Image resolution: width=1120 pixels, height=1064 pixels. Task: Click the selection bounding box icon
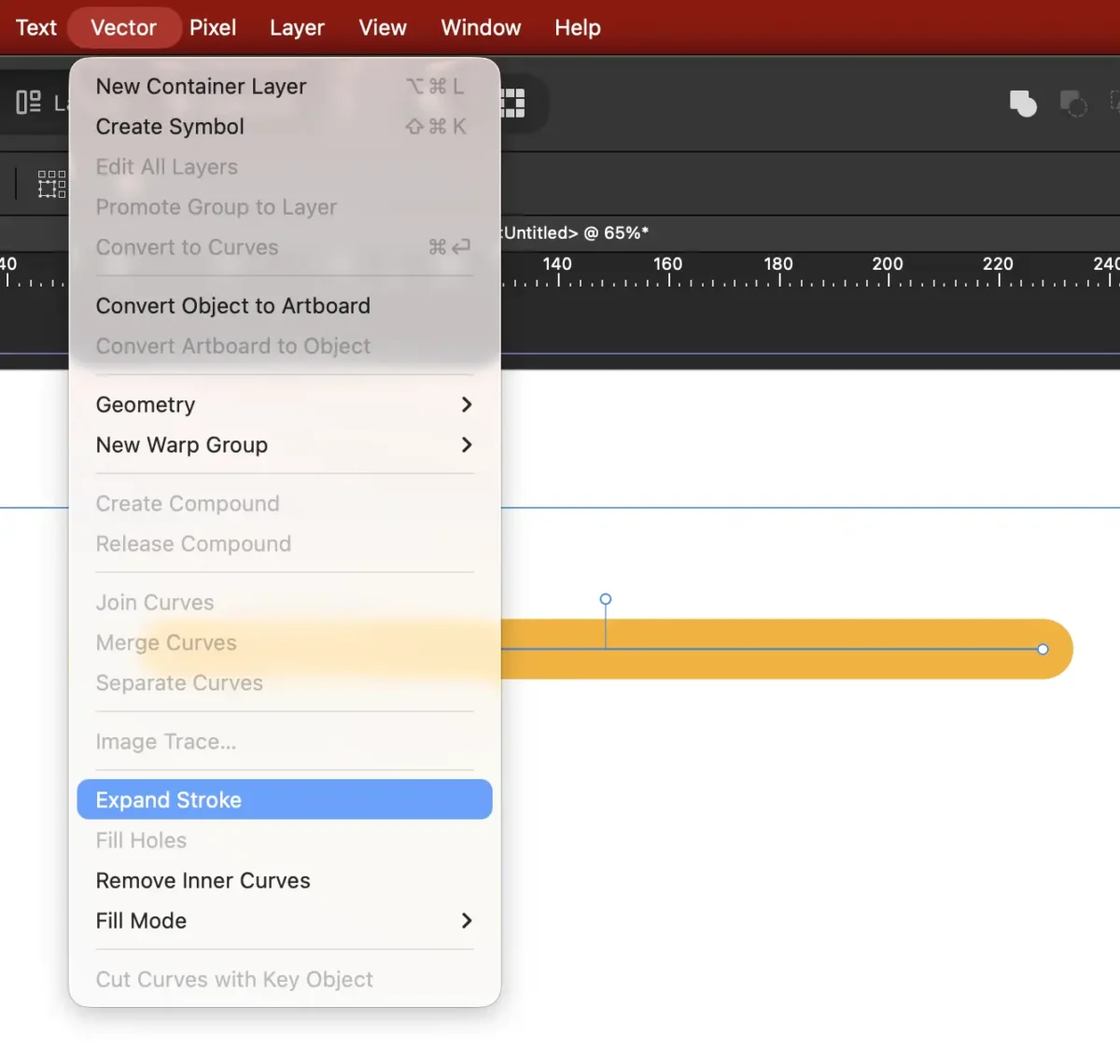tap(51, 184)
